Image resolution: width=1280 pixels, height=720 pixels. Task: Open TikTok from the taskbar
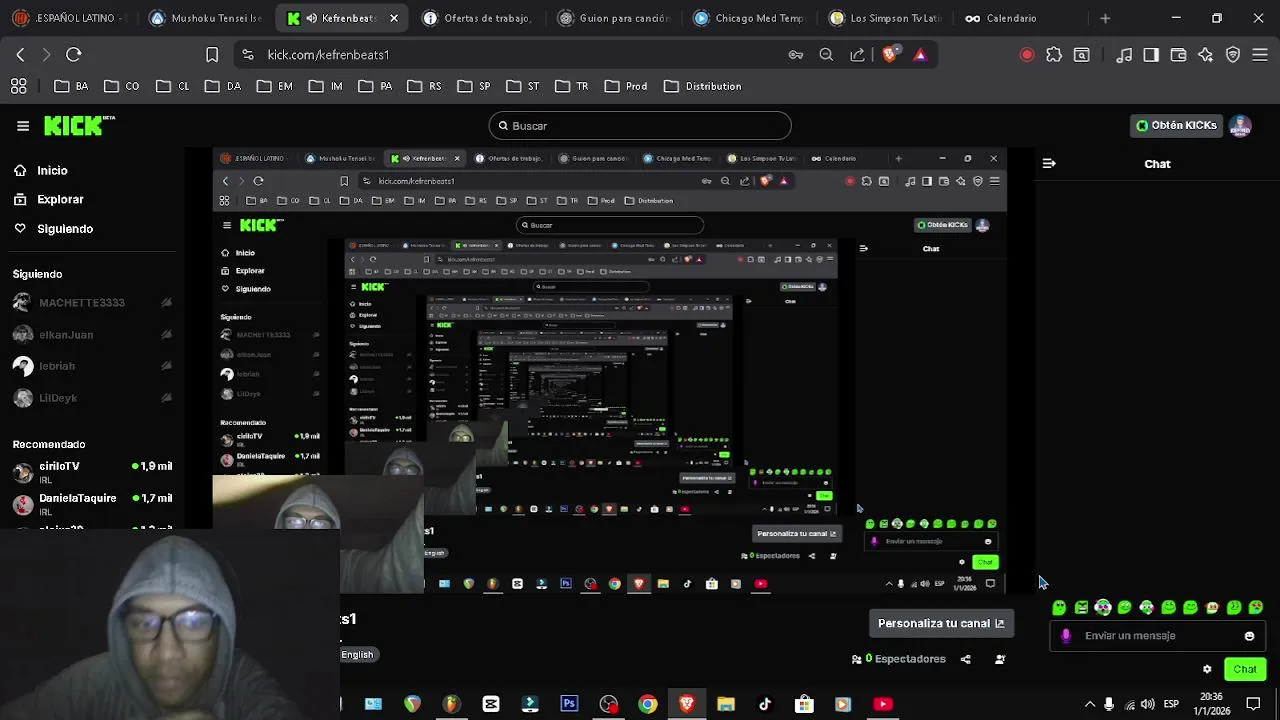tap(765, 704)
